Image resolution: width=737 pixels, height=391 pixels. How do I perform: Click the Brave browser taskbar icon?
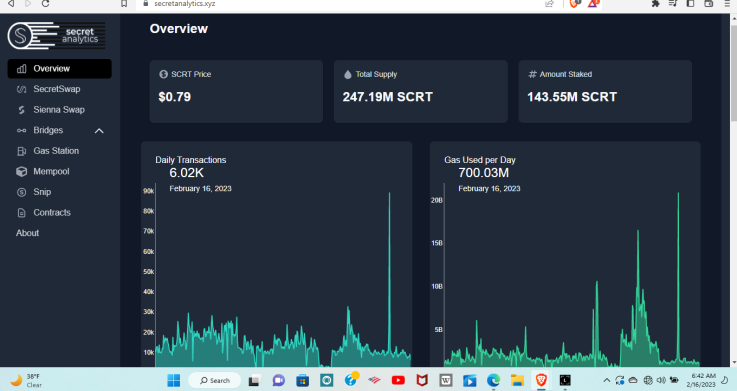(x=541, y=380)
